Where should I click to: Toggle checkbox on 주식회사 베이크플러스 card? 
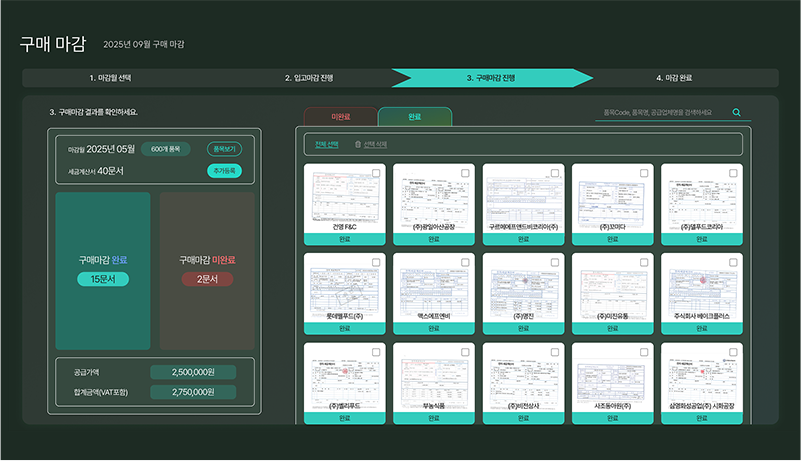pyautogui.click(x=733, y=263)
